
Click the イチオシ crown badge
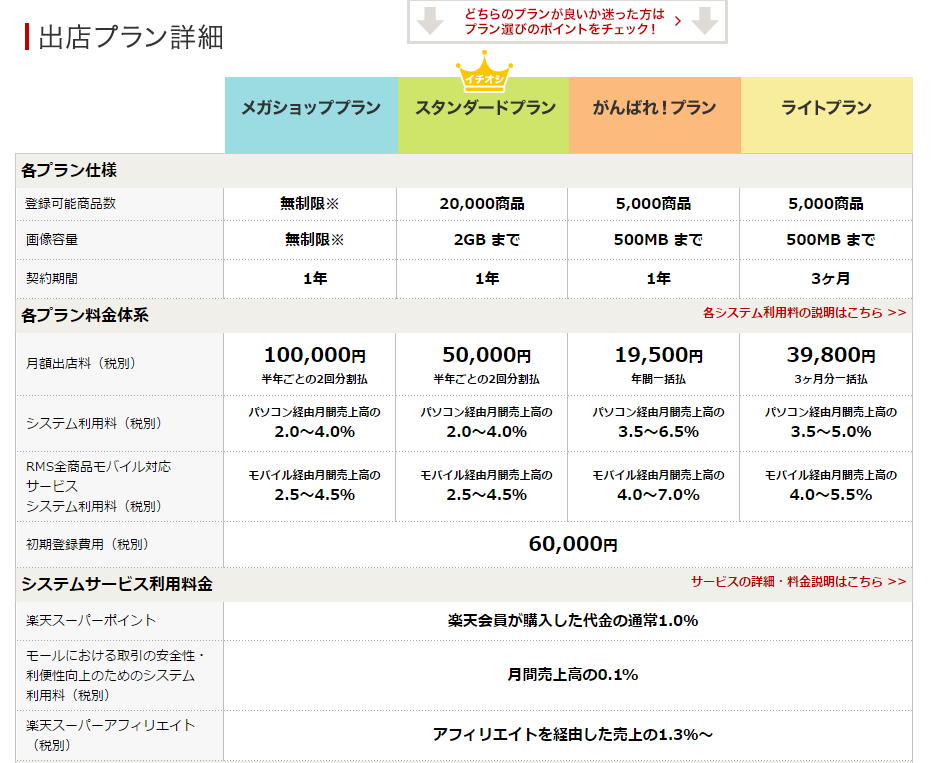pos(484,75)
